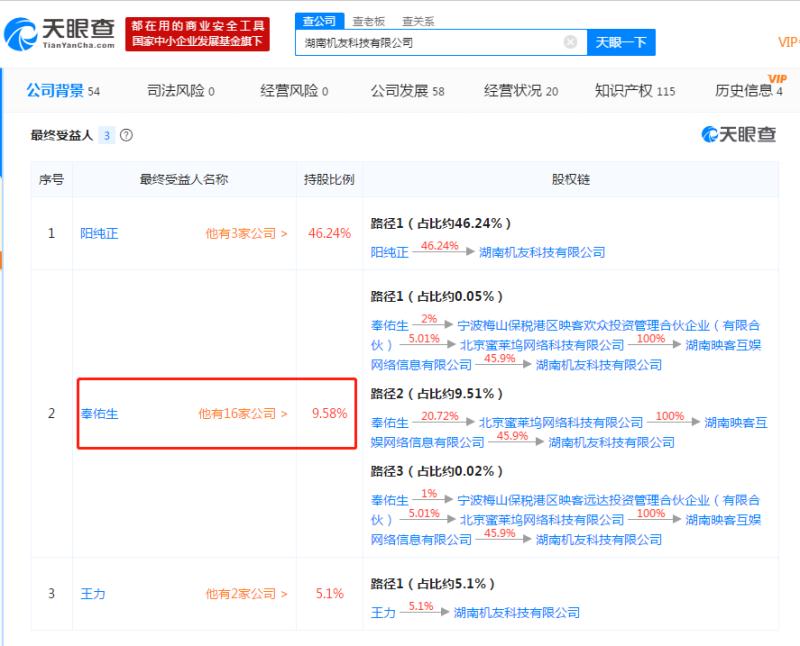Open beneficiary 奉佑生's name link in second row
Screen dimensions: 800x646
99,413
